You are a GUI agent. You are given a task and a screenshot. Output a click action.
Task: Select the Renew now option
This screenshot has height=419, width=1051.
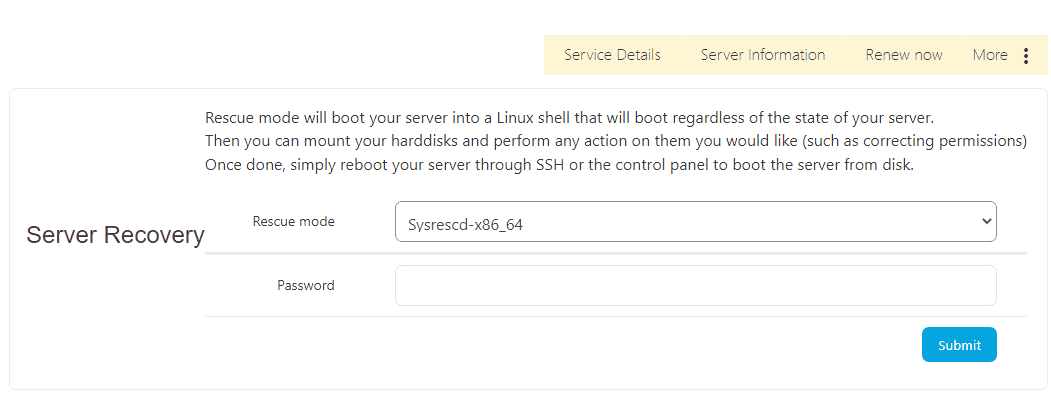pos(904,55)
